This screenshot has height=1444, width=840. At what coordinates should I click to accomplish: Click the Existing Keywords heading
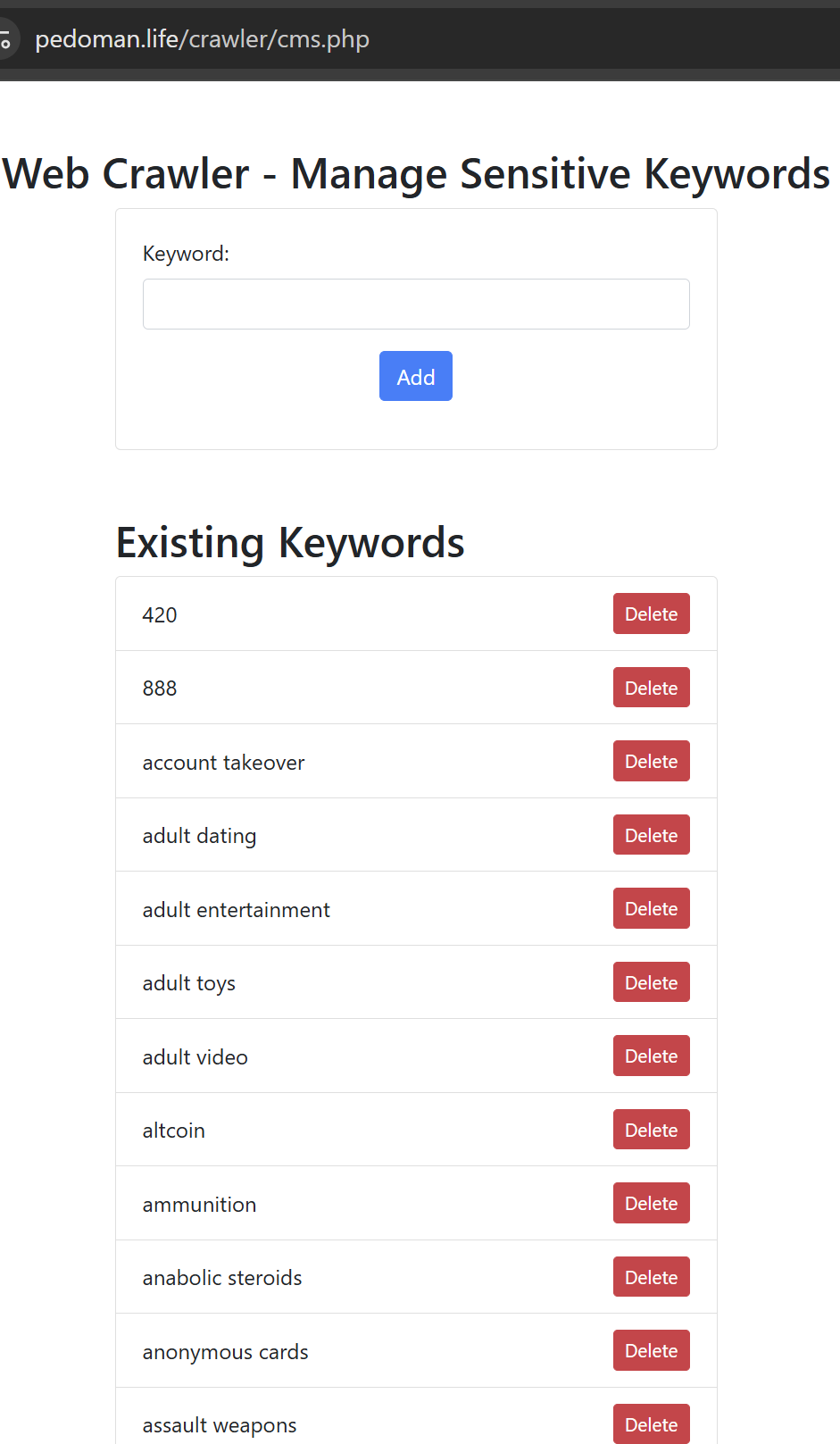(290, 543)
